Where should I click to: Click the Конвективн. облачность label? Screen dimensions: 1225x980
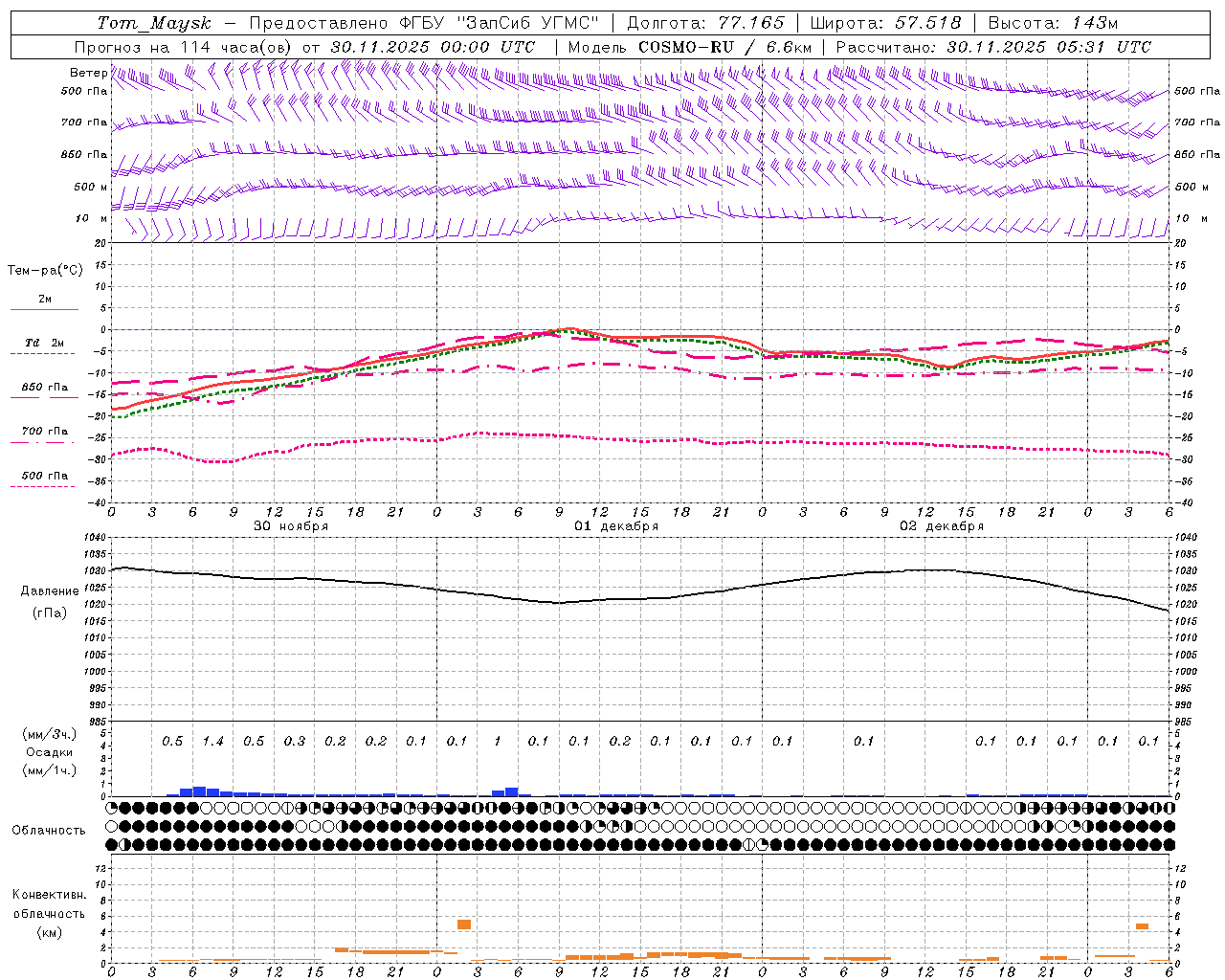(49, 904)
